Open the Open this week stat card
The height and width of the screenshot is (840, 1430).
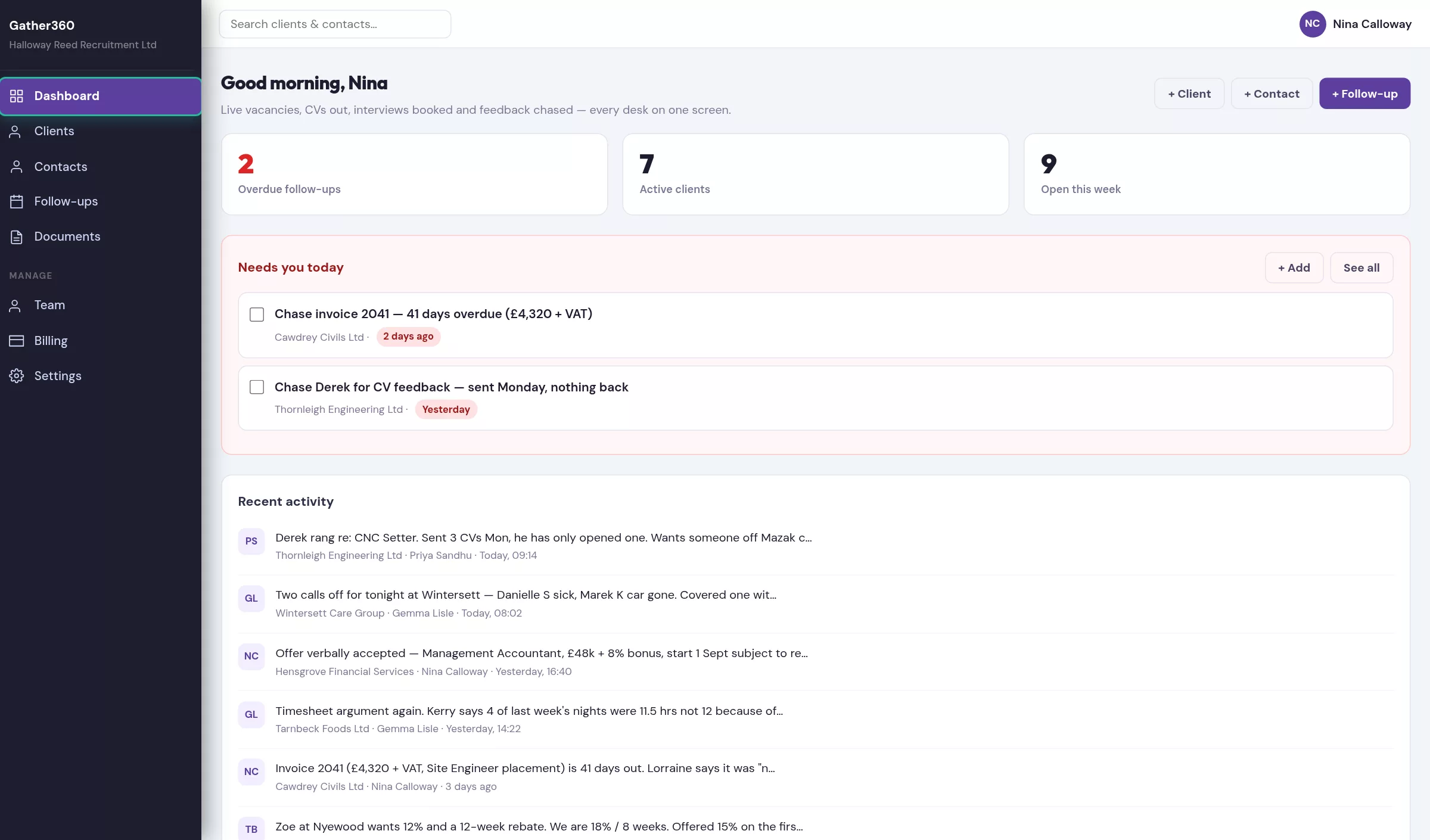(1217, 174)
